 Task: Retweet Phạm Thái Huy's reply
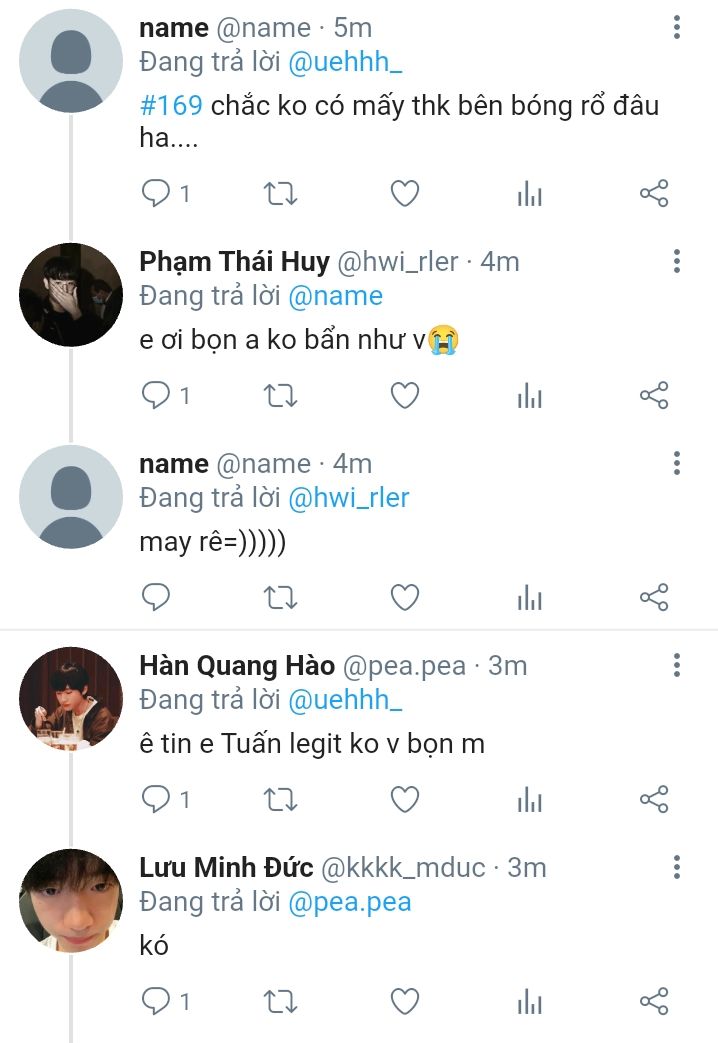(280, 396)
